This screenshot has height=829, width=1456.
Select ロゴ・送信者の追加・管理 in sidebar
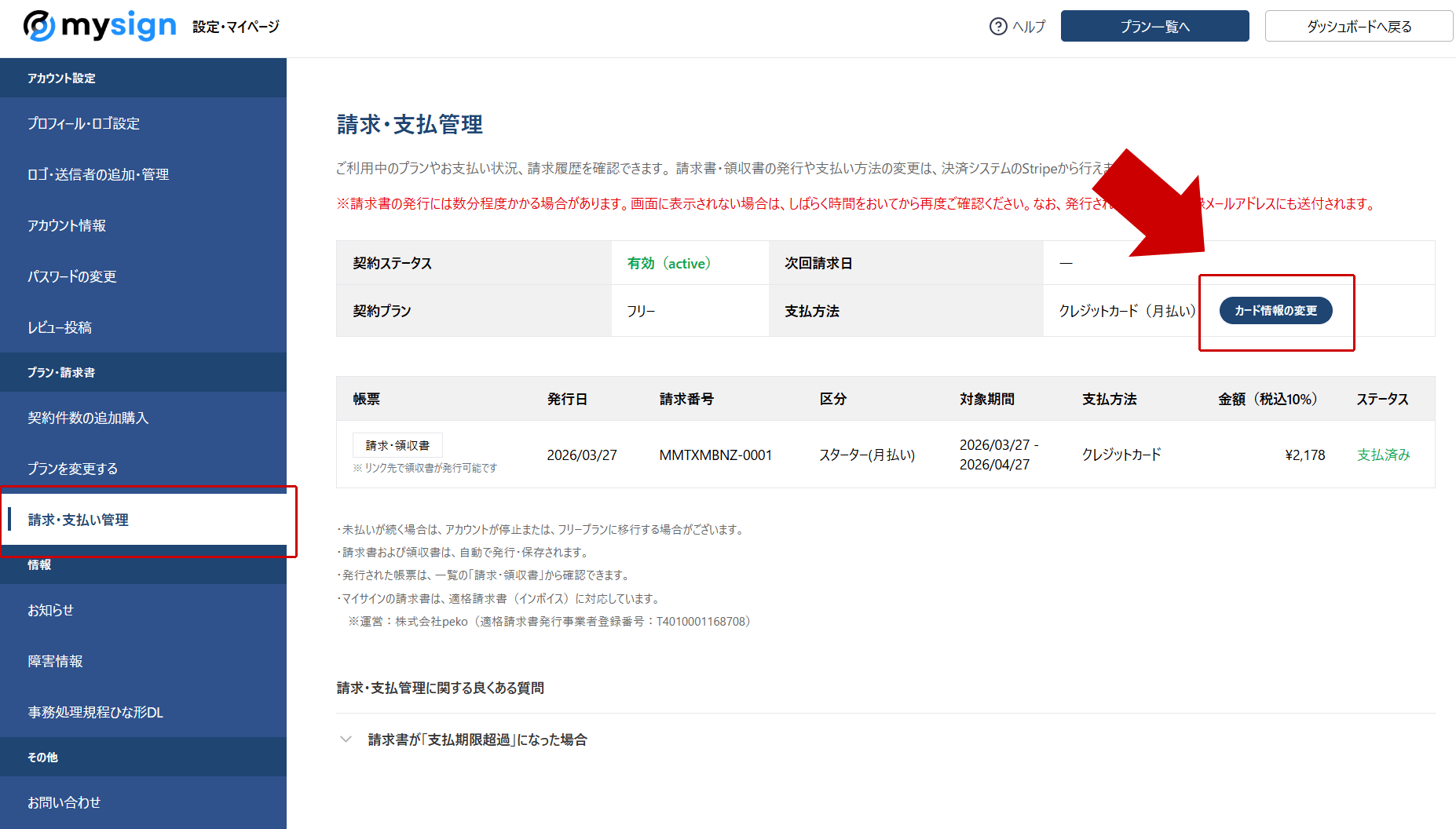97,174
